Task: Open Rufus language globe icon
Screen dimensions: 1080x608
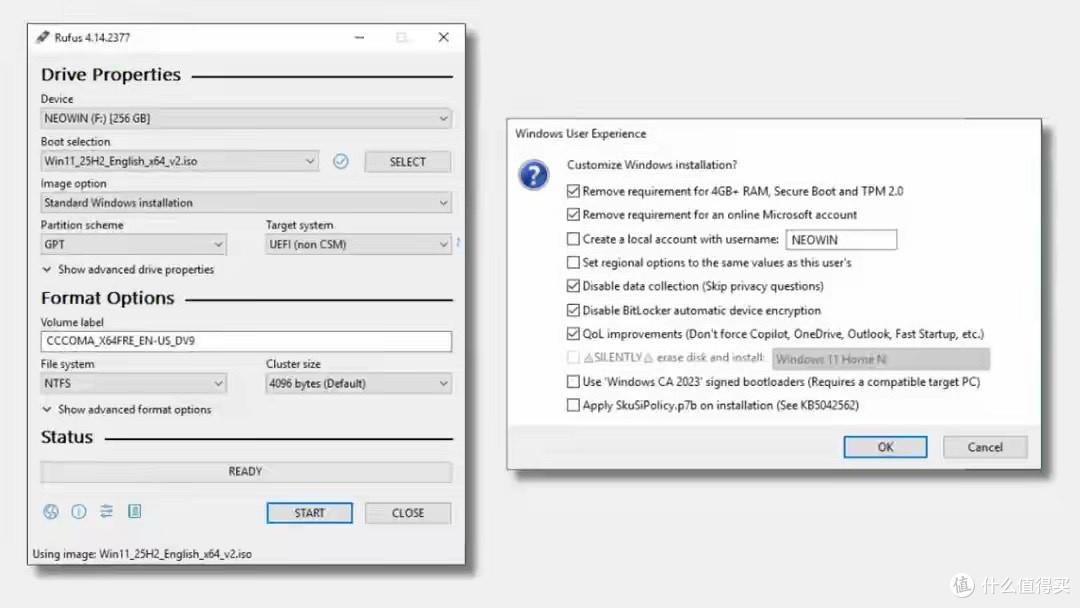Action: point(51,512)
